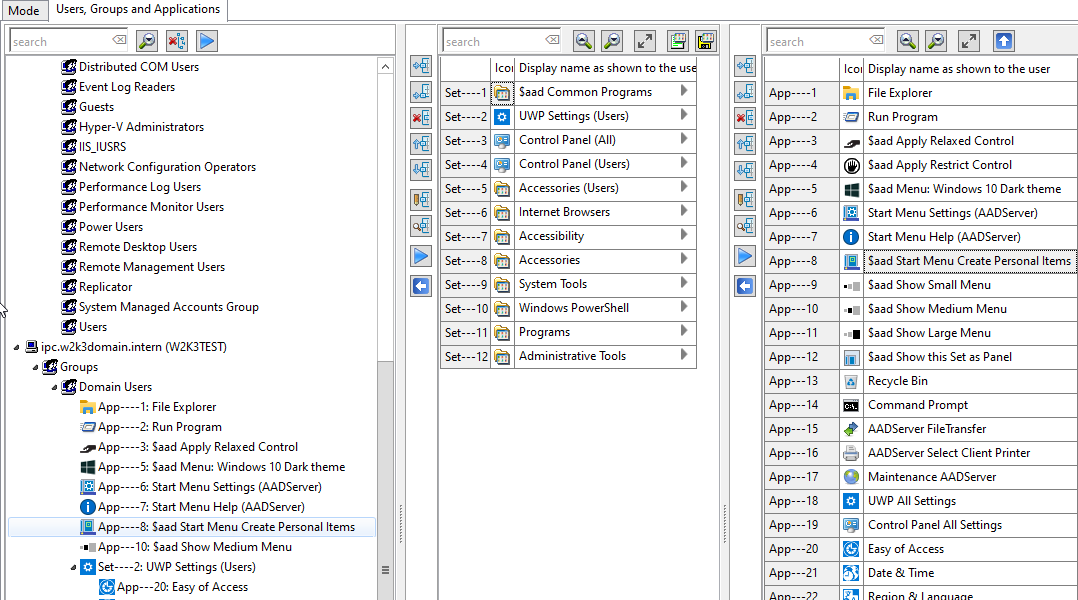Screen dimensions: 1078x600
Task: Expand the Administrative Tools set arrow
Action: pyautogui.click(x=684, y=355)
